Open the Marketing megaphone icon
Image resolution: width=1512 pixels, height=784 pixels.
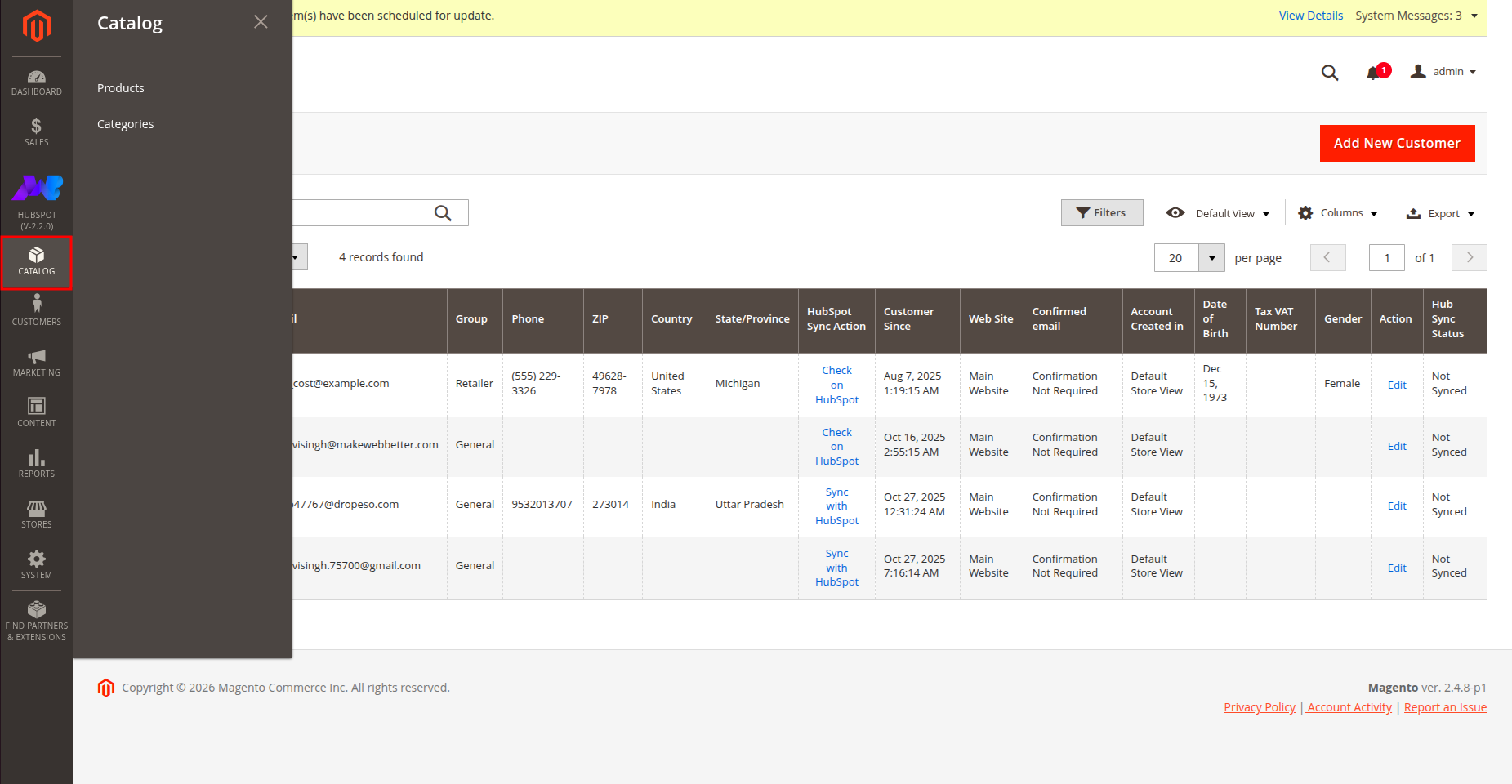click(36, 362)
